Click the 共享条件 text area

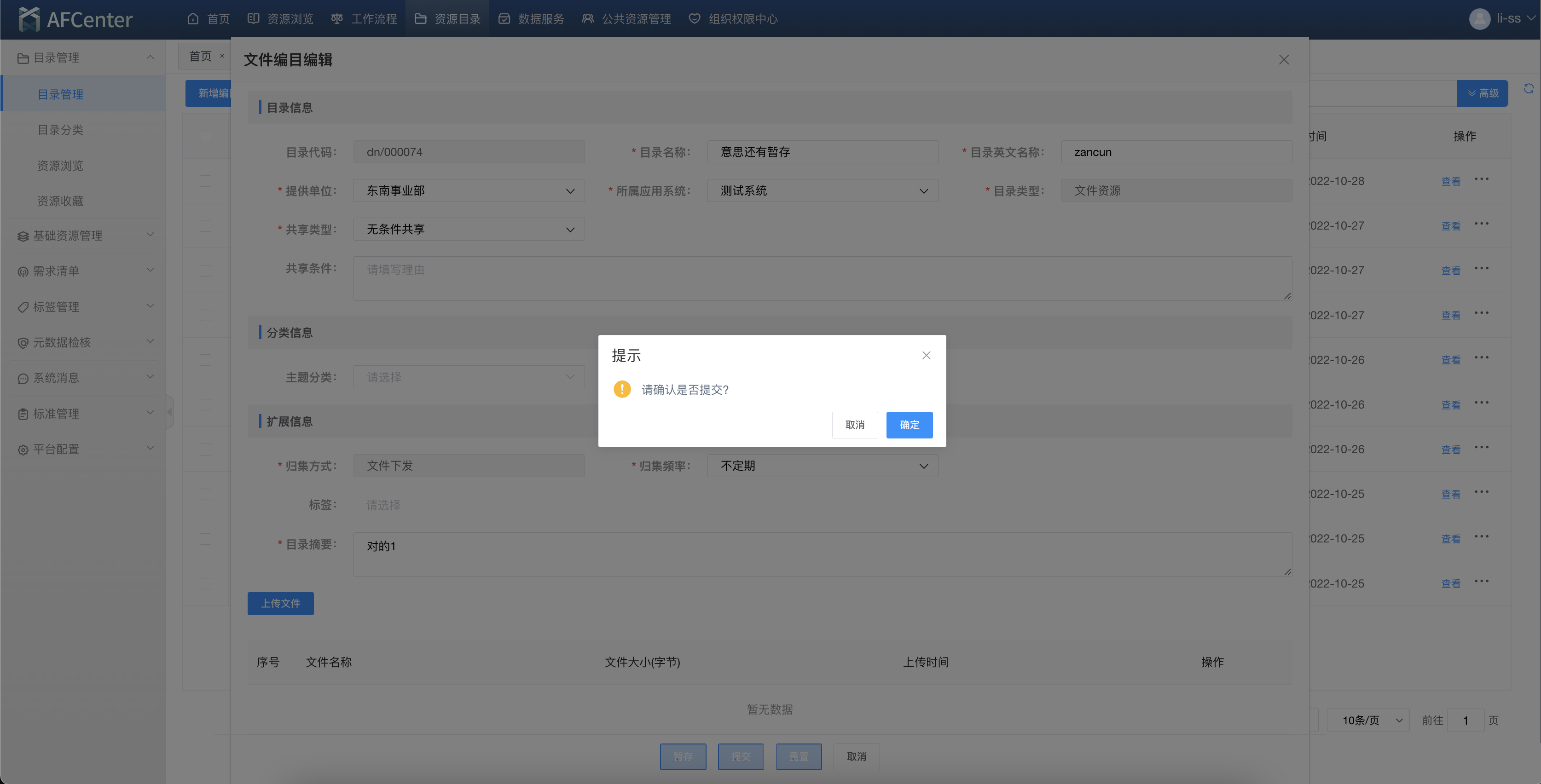[823, 279]
